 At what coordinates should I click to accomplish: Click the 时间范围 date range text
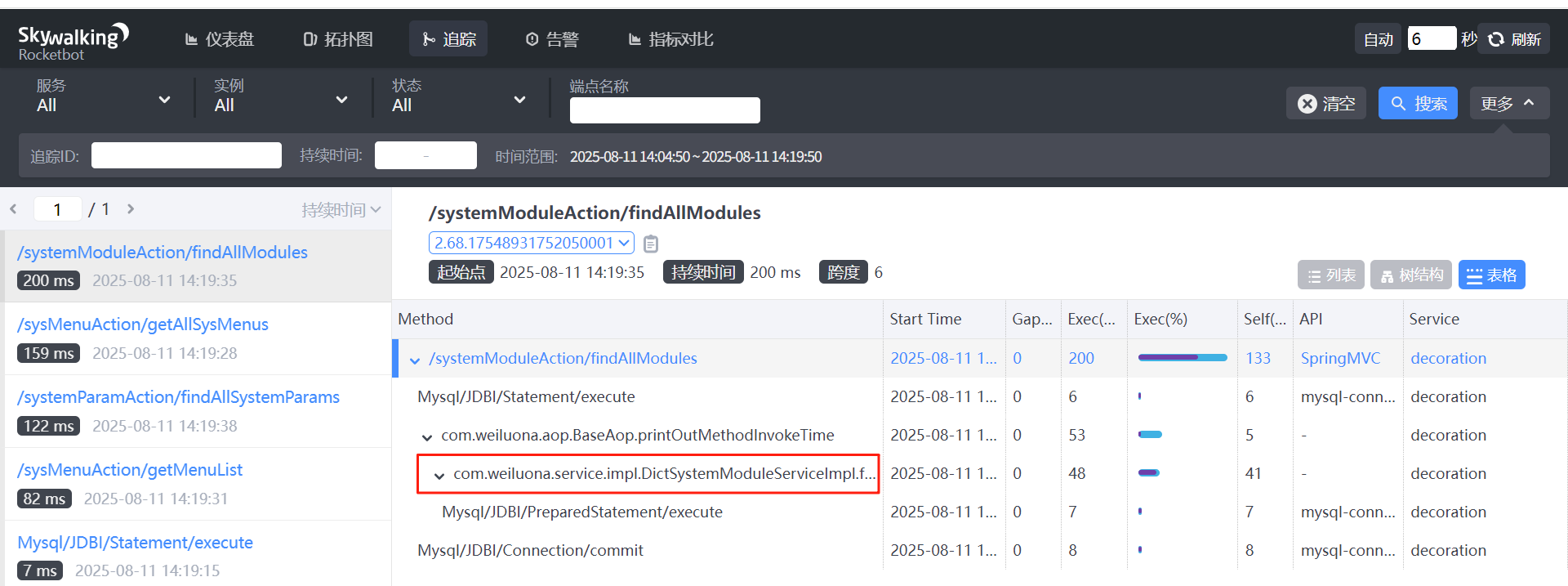696,156
